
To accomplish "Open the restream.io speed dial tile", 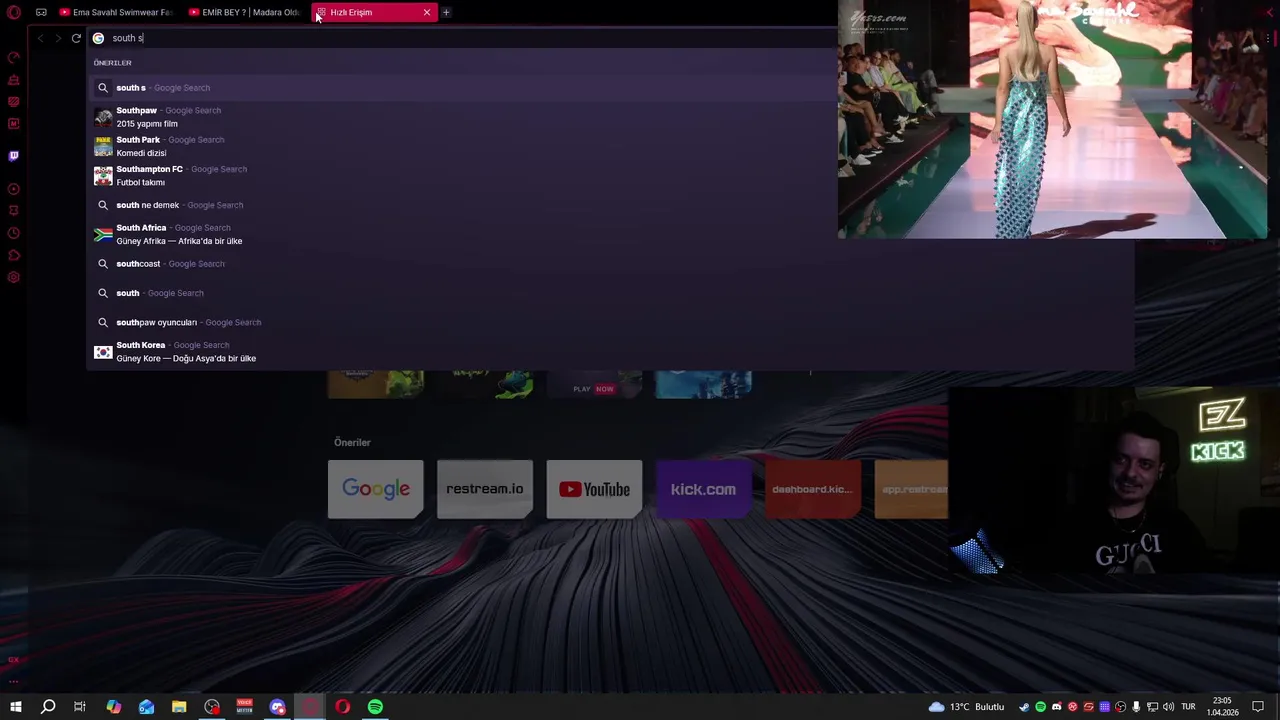I will click(x=485, y=489).
